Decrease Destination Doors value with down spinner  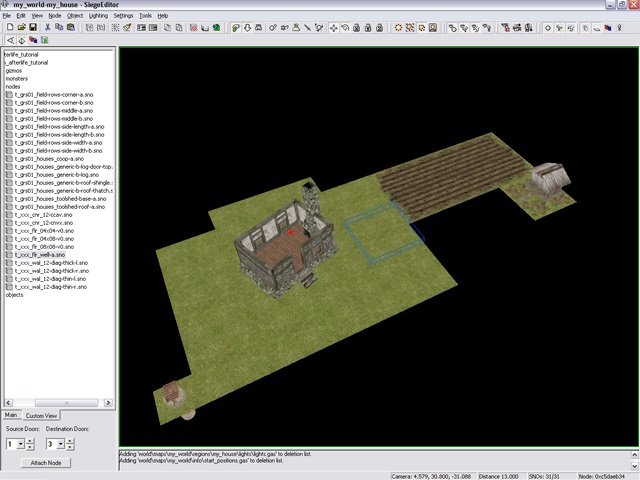click(72, 447)
